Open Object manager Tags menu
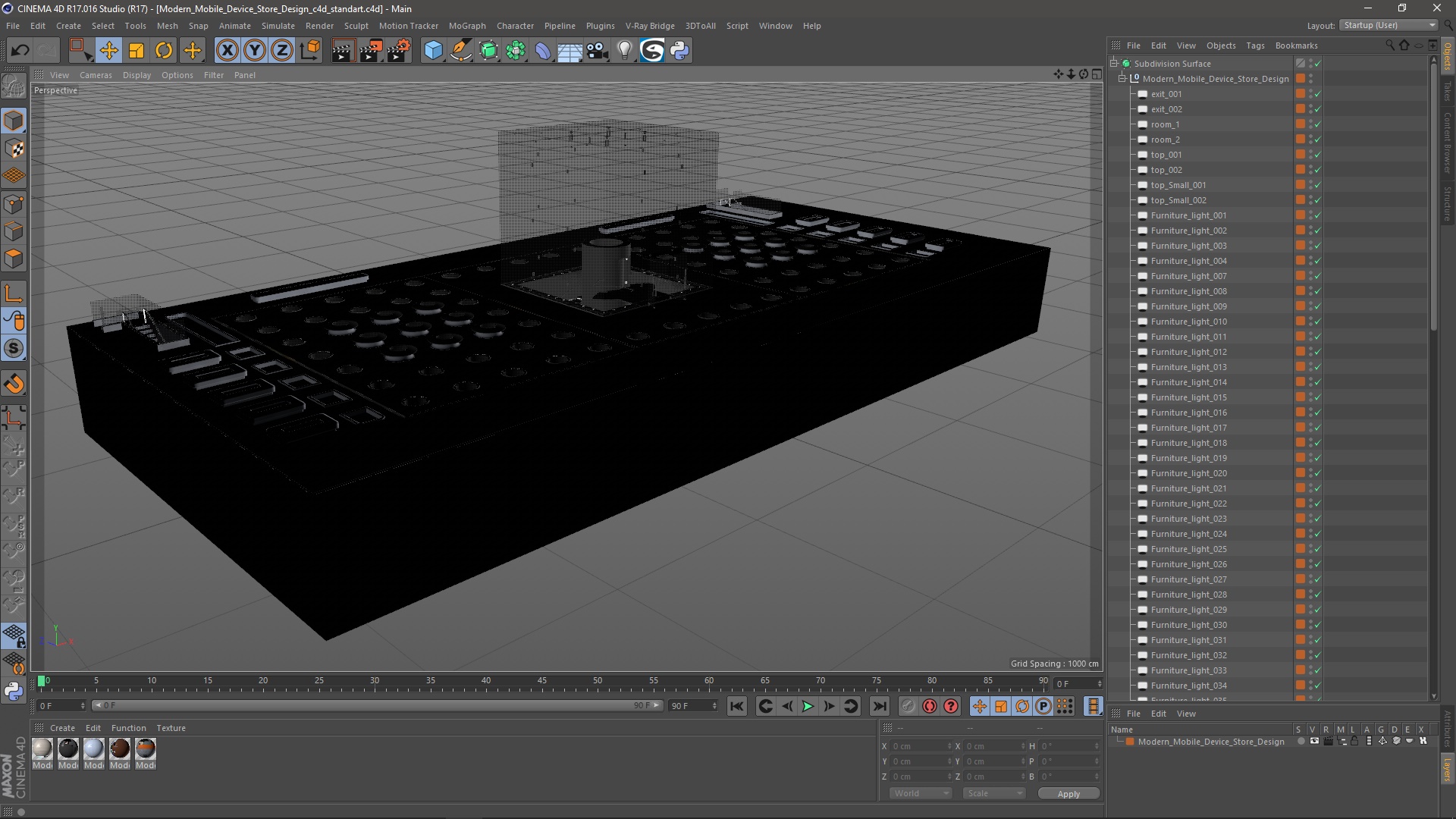 (1255, 45)
